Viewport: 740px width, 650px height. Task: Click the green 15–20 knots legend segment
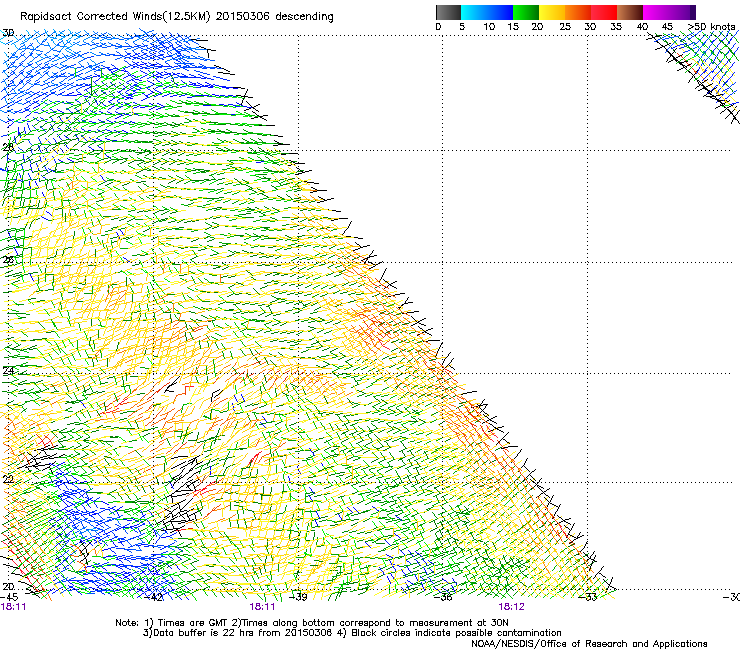tap(526, 12)
